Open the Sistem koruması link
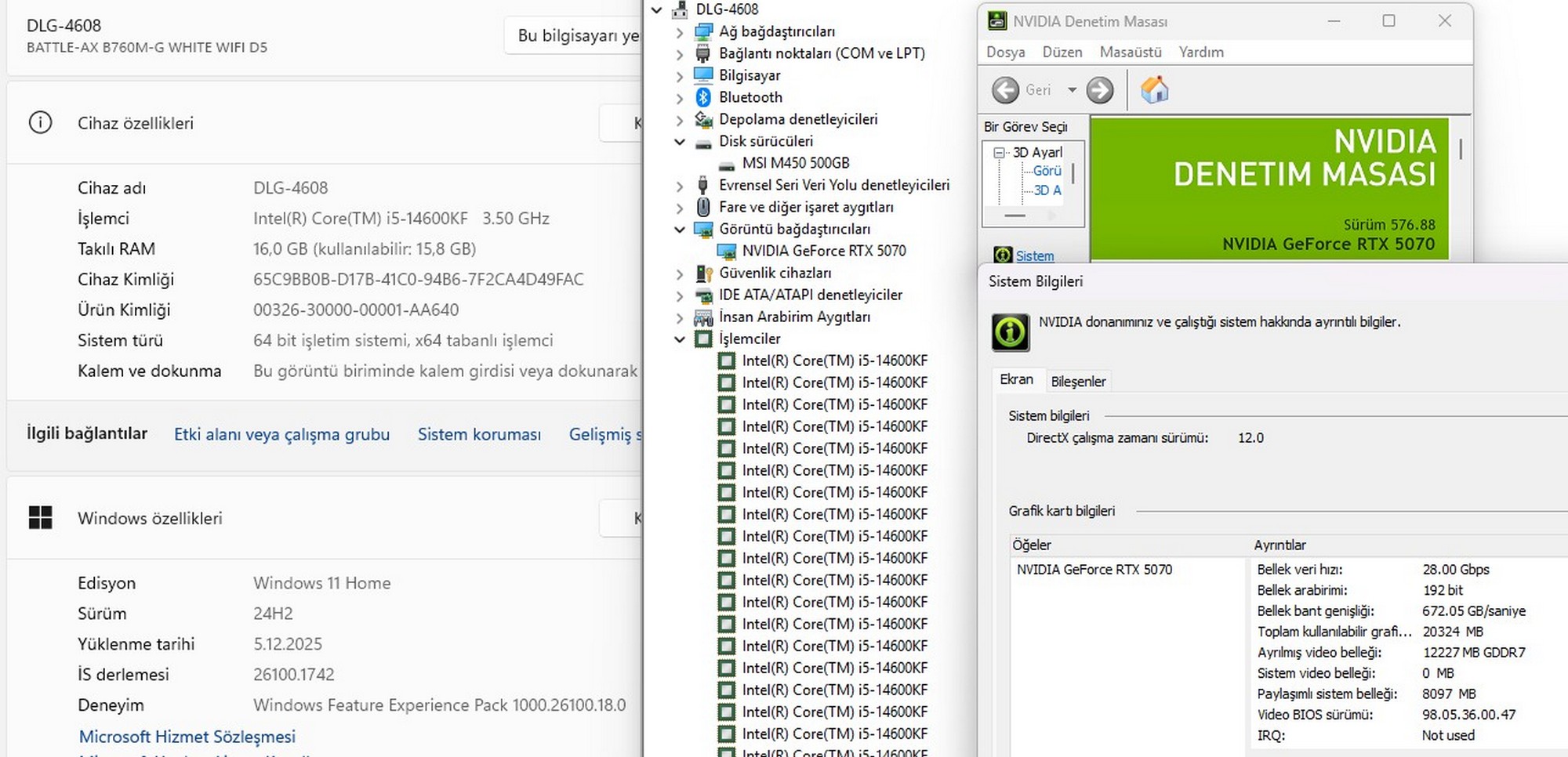The image size is (1568, 757). click(479, 434)
